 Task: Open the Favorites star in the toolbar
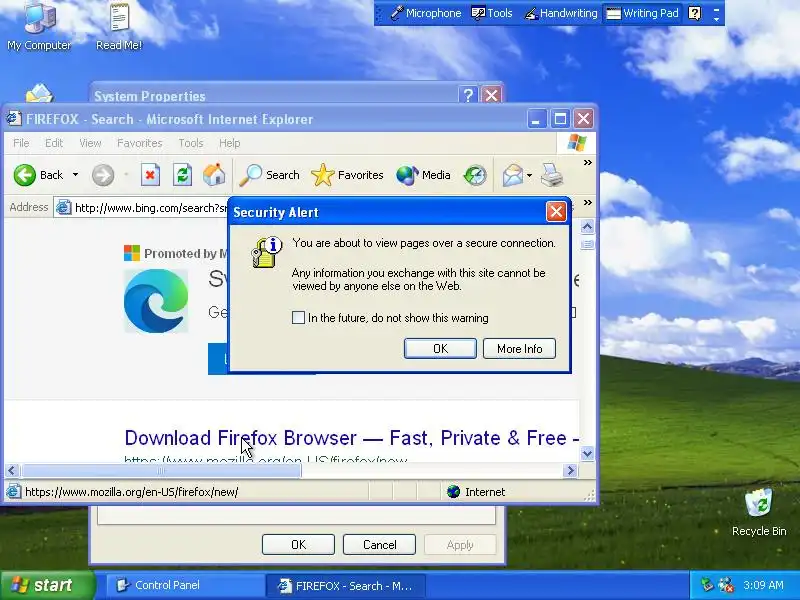tap(347, 175)
